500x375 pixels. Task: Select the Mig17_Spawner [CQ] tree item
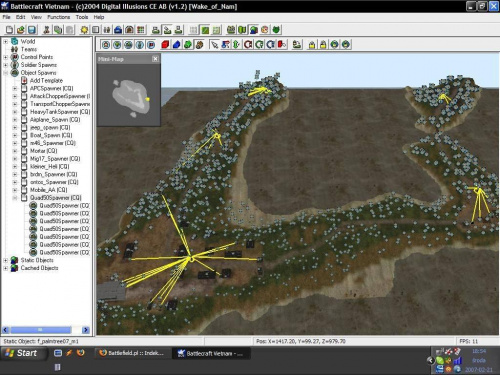click(x=55, y=159)
